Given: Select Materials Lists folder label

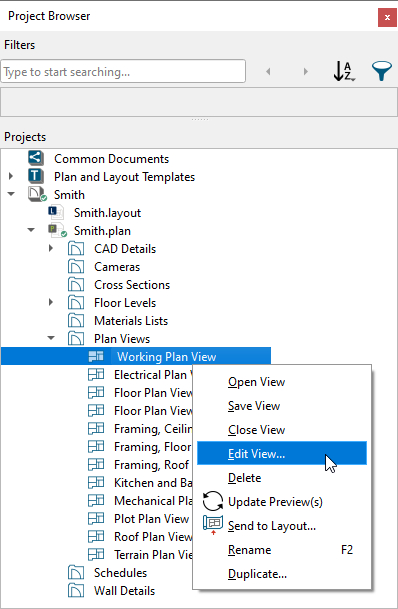Looking at the screenshot, I should [131, 321].
